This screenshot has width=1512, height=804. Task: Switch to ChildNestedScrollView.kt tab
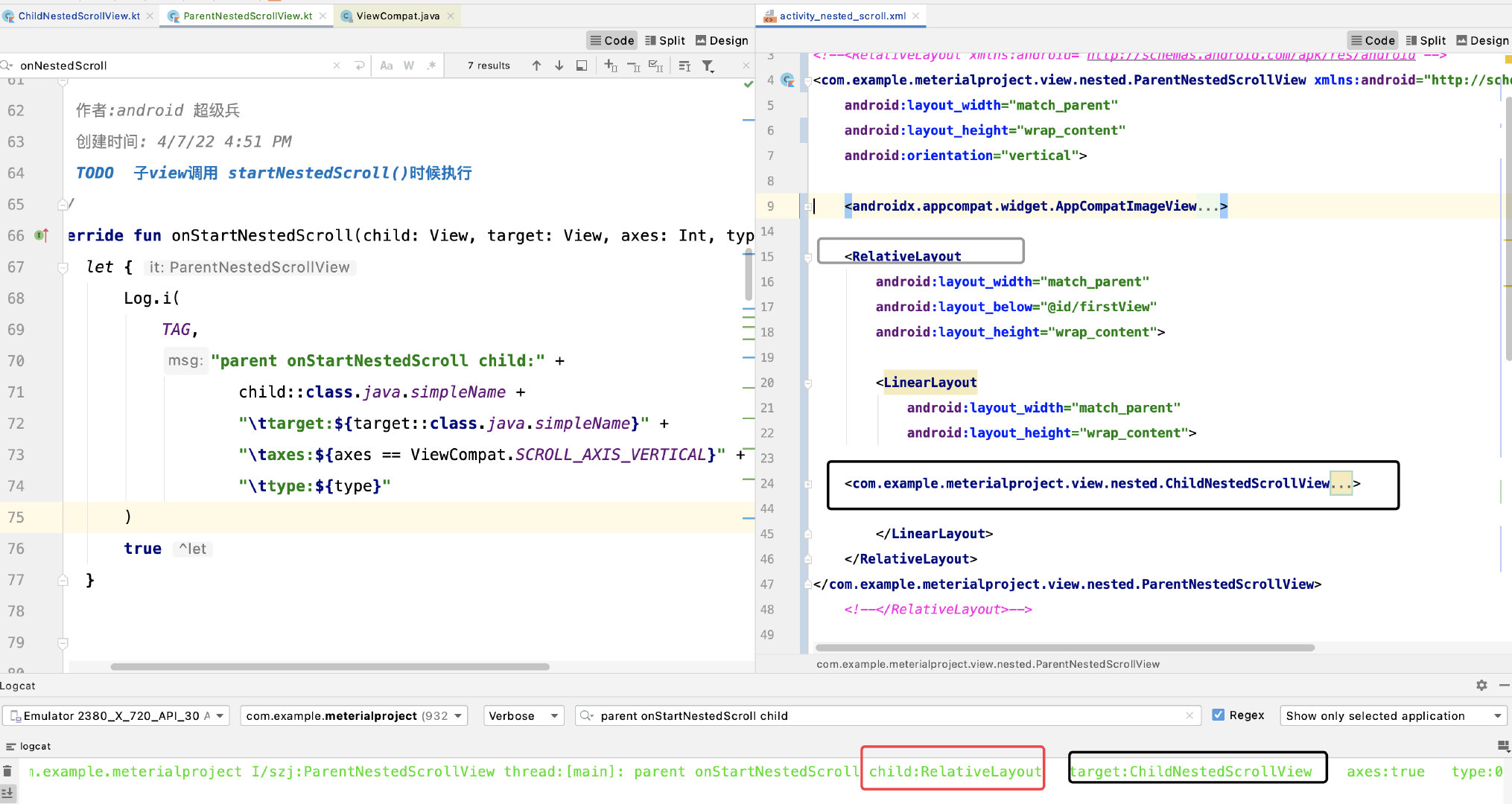(x=78, y=16)
